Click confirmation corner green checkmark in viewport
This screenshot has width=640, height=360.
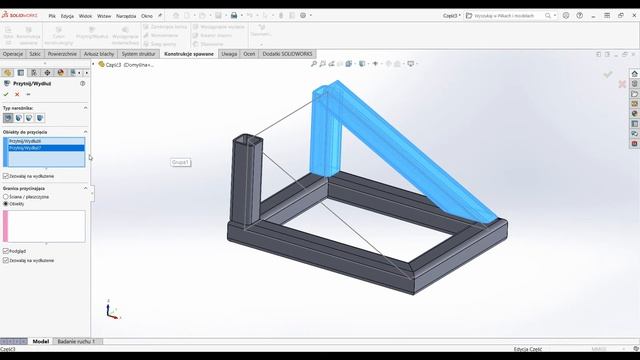608,74
